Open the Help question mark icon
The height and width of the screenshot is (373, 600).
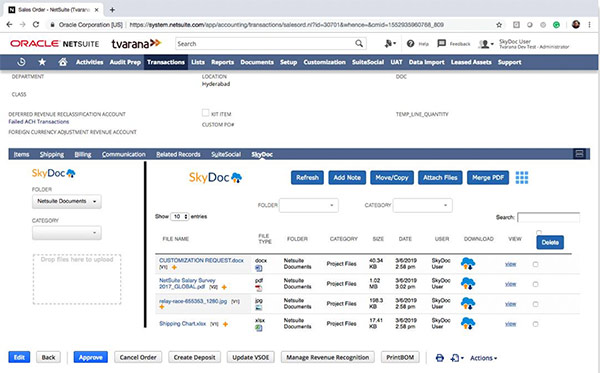coord(411,44)
